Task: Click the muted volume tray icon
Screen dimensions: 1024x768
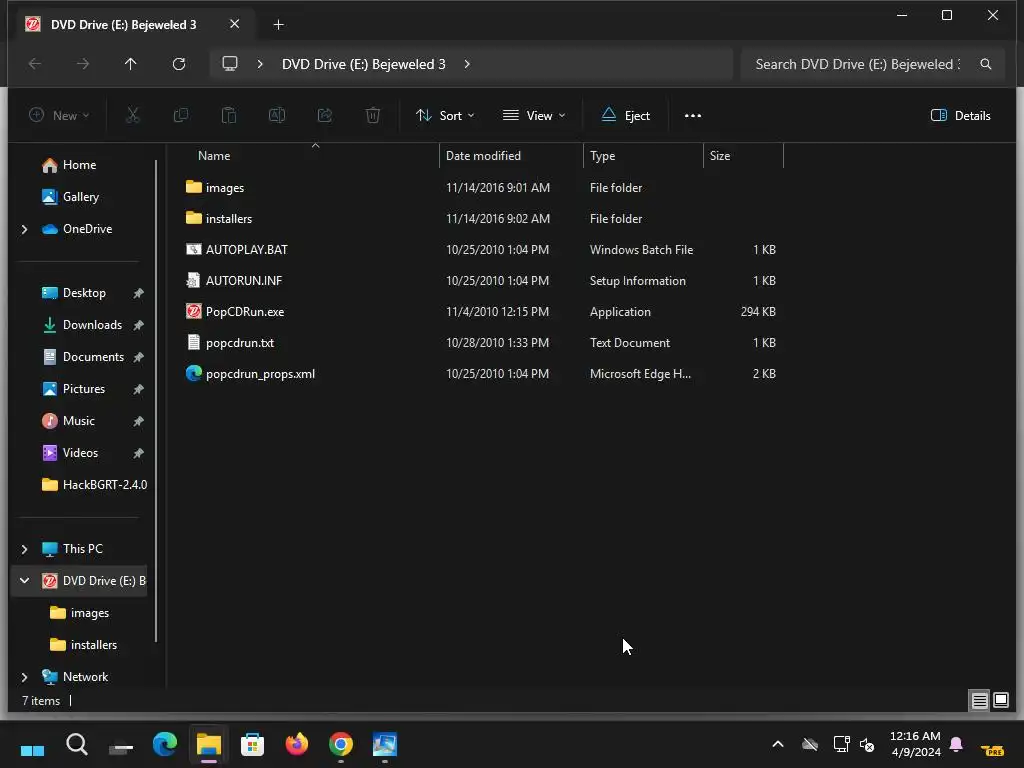Action: click(x=867, y=744)
